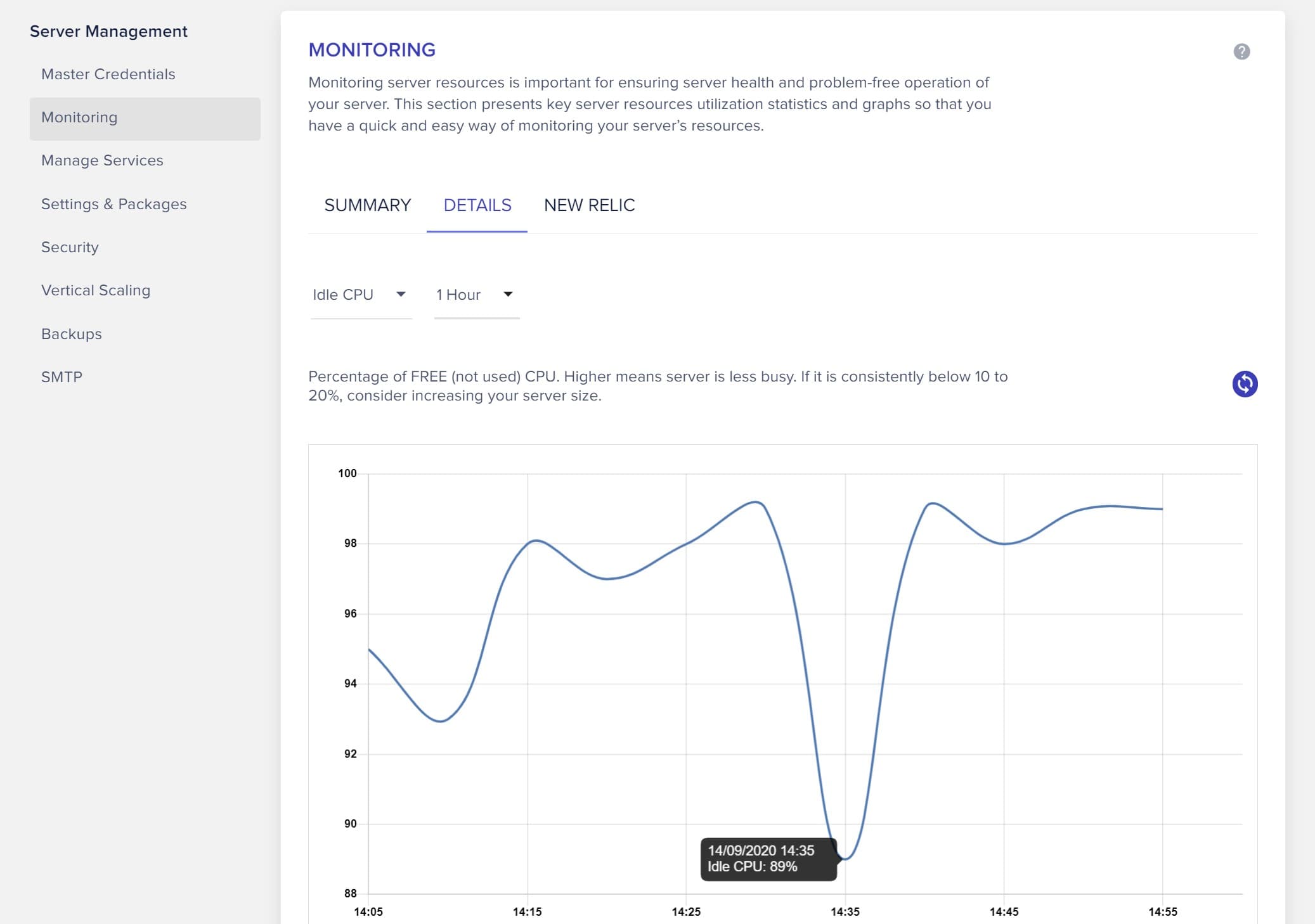Click the MONITORING page title
The height and width of the screenshot is (924, 1315).
[x=372, y=49]
